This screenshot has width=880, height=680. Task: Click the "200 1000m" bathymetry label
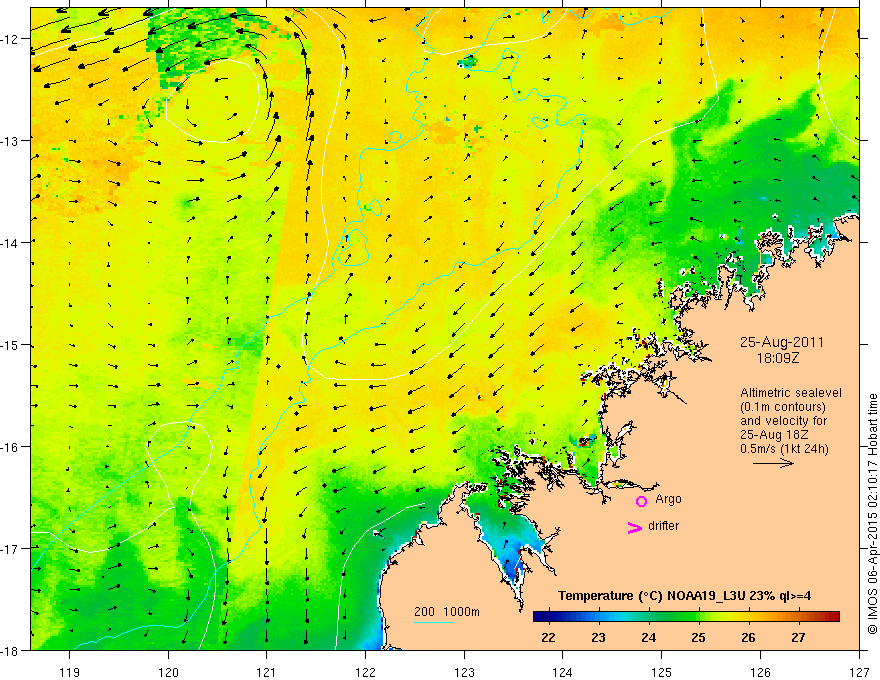pos(447,612)
